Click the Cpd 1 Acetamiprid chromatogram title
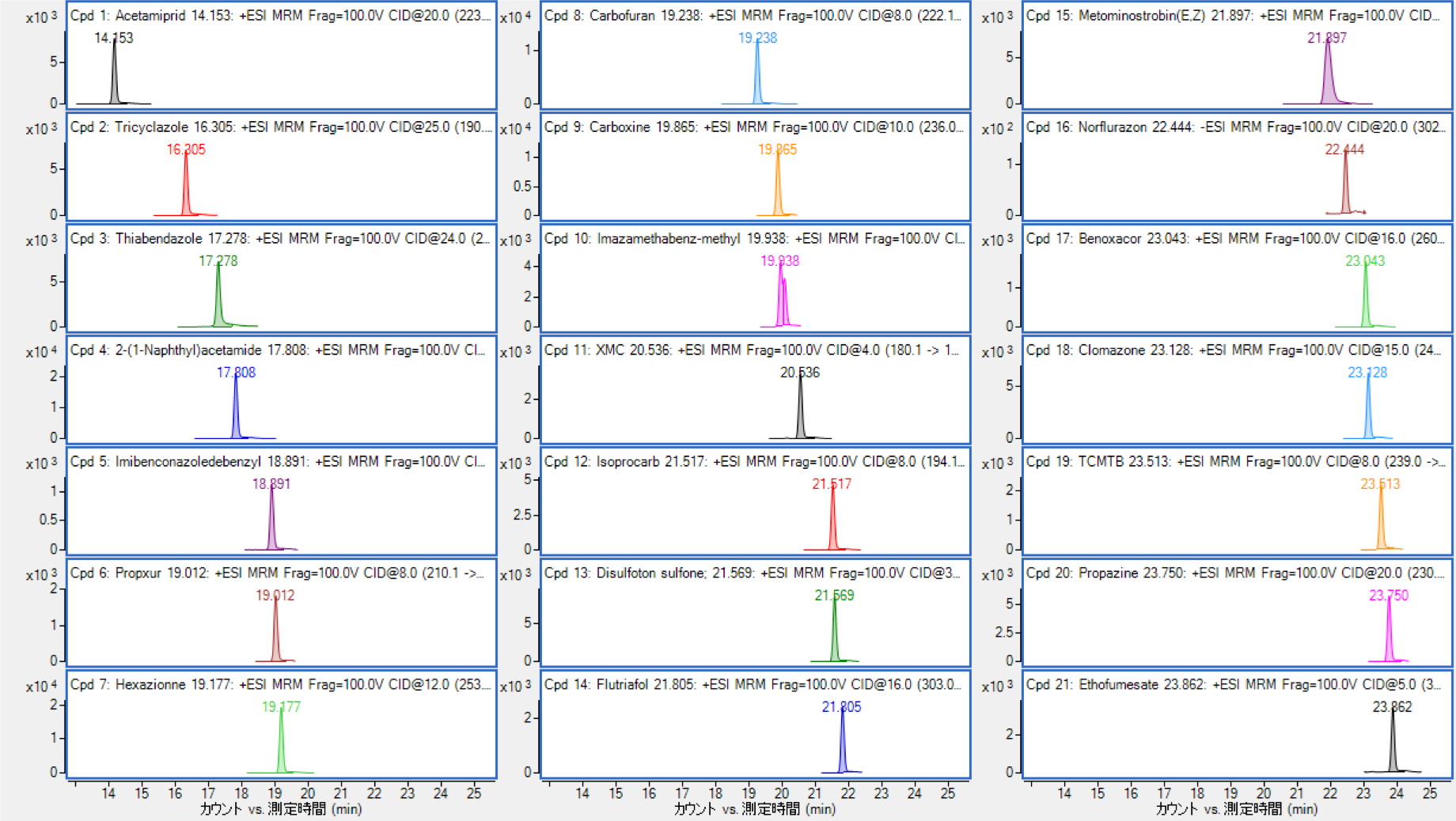The width and height of the screenshot is (1456, 821). [281, 16]
